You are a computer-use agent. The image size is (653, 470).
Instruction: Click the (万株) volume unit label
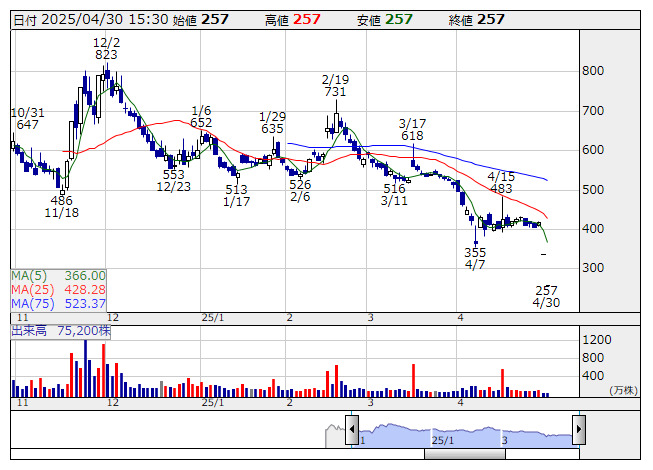coord(623,390)
